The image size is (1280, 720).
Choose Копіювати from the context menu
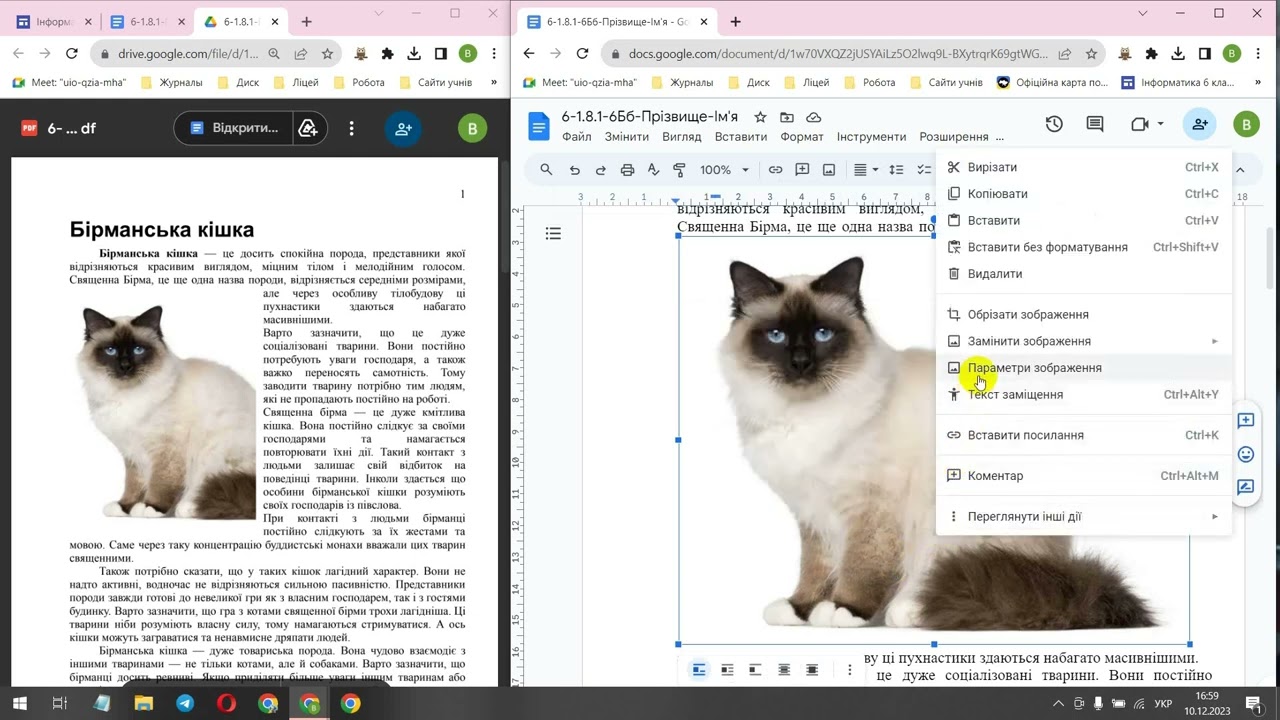[x=1084, y=194]
